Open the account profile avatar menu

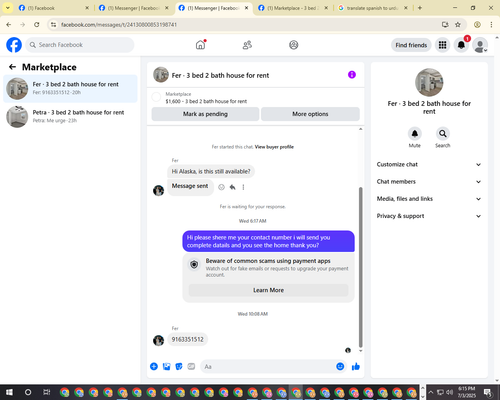tap(480, 45)
